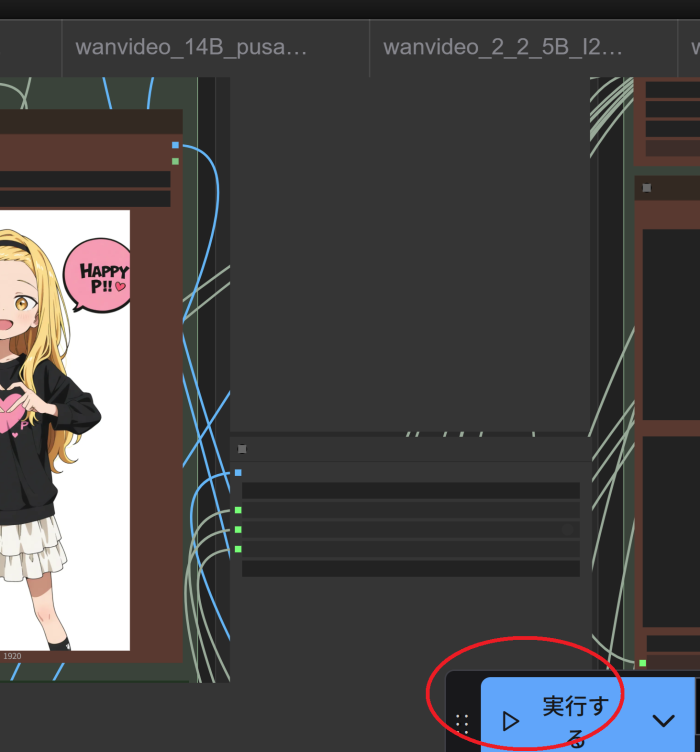The height and width of the screenshot is (752, 700).
Task: Grab the dotted handle of the run toolbar
Action: (x=462, y=724)
